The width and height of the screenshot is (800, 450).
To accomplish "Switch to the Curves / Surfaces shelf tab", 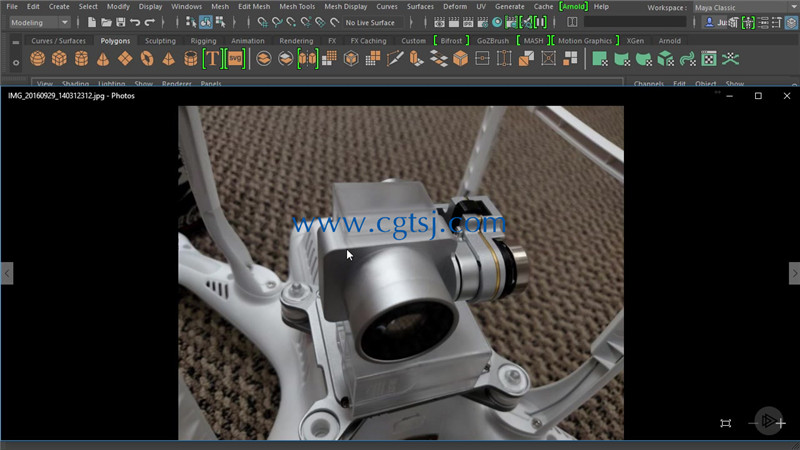I will click(59, 41).
